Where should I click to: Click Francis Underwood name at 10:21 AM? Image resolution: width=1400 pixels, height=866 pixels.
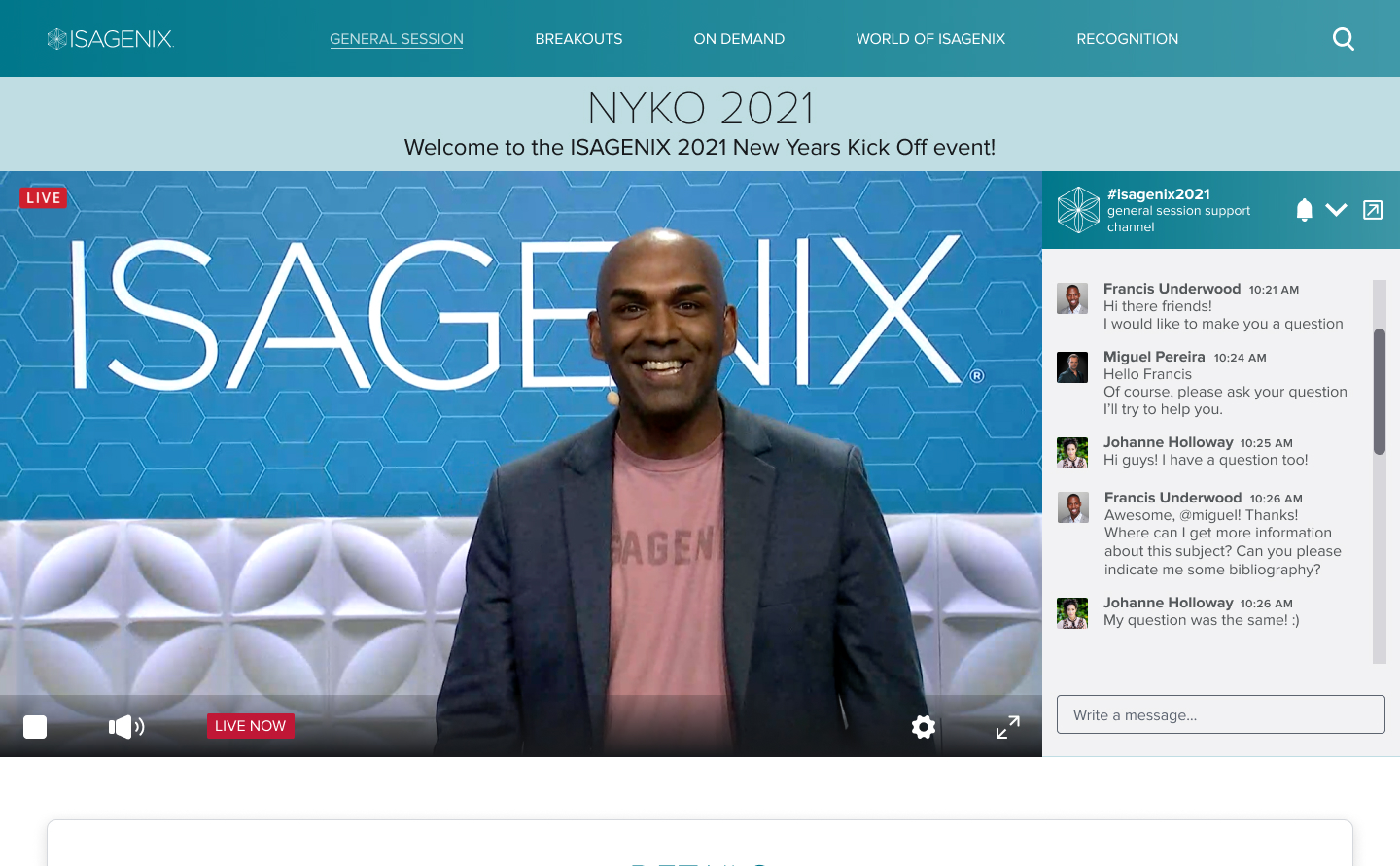[1172, 289]
